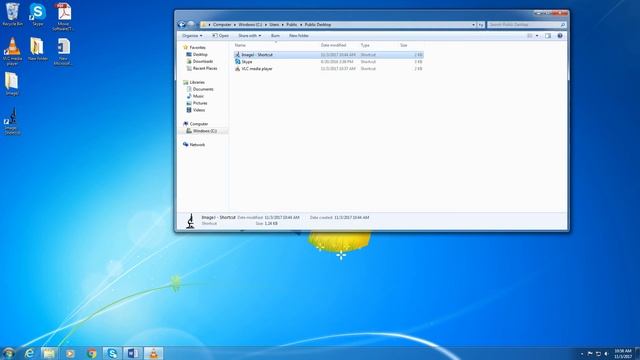Open Windows Media Player from the taskbar
The width and height of the screenshot is (640, 360).
coord(70,353)
